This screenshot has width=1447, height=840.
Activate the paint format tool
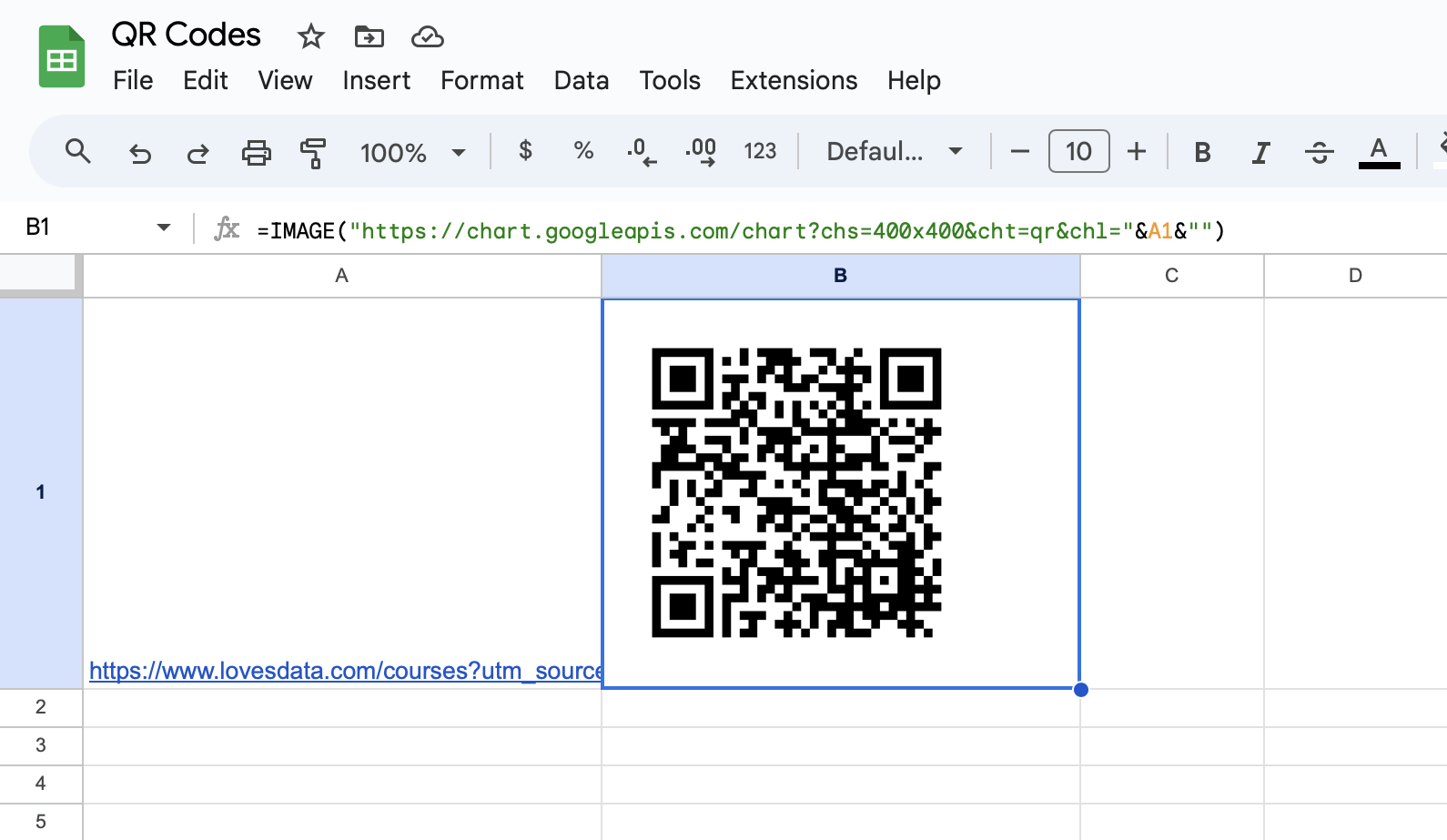pos(313,152)
